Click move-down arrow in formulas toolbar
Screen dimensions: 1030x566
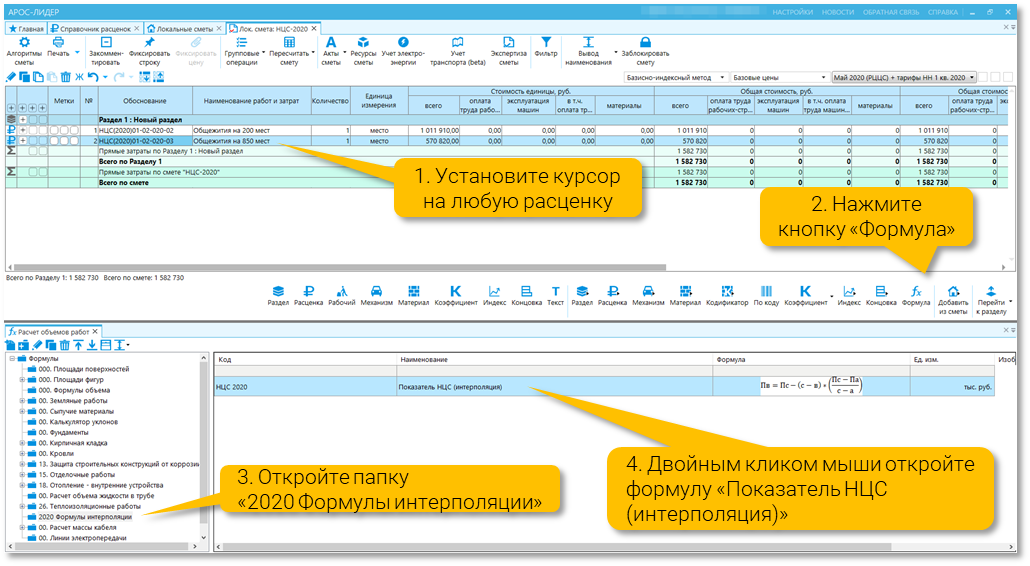click(92, 345)
